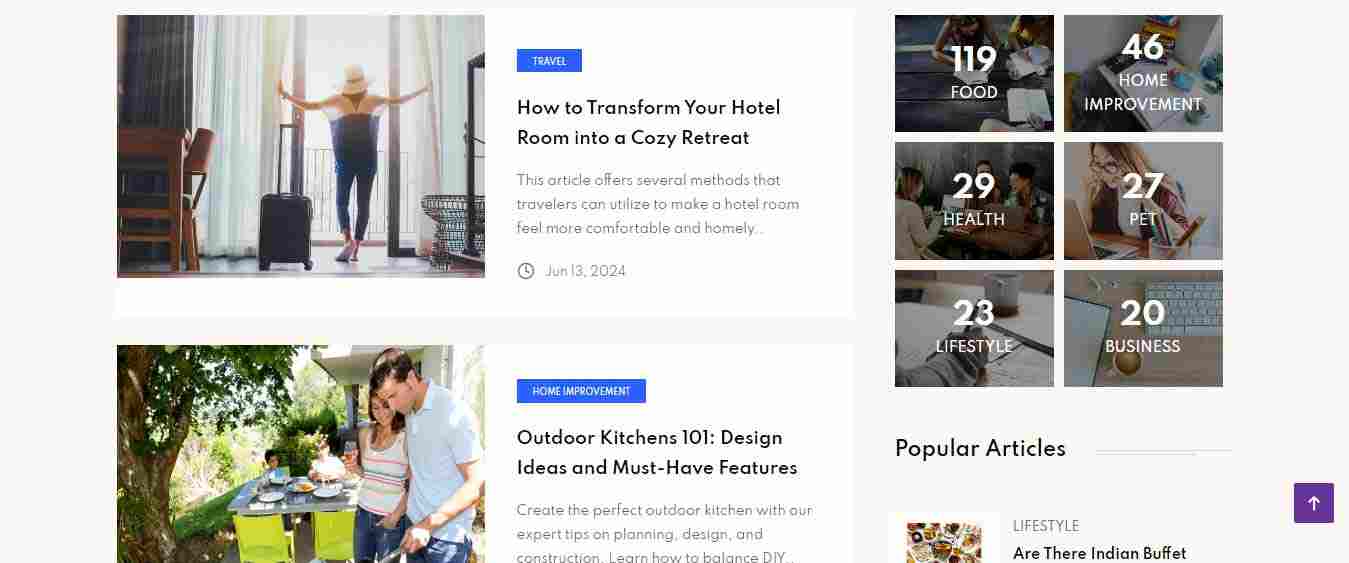1349x563 pixels.
Task: Open the Outdoor Kitchens 101 article title
Action: click(657, 452)
